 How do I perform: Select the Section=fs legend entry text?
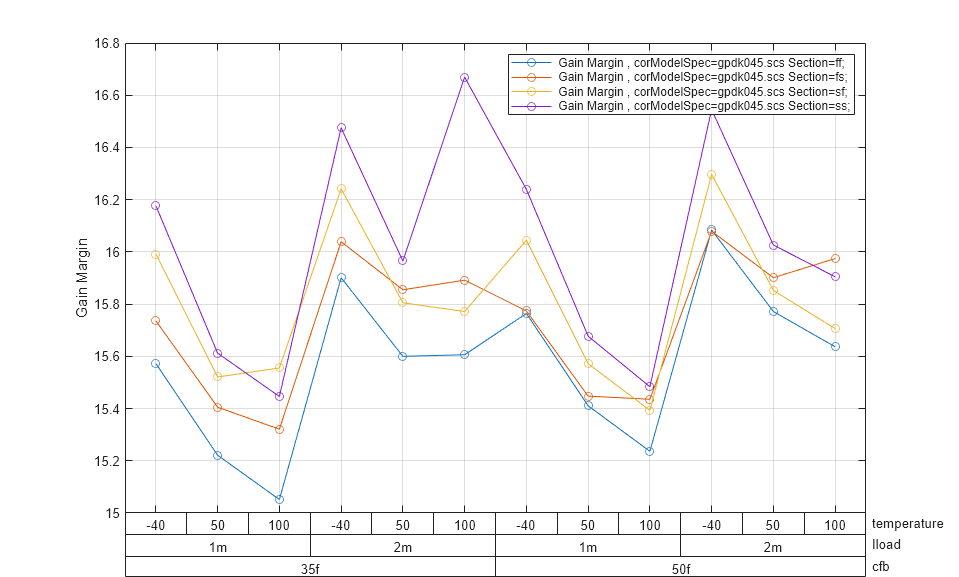pos(705,76)
